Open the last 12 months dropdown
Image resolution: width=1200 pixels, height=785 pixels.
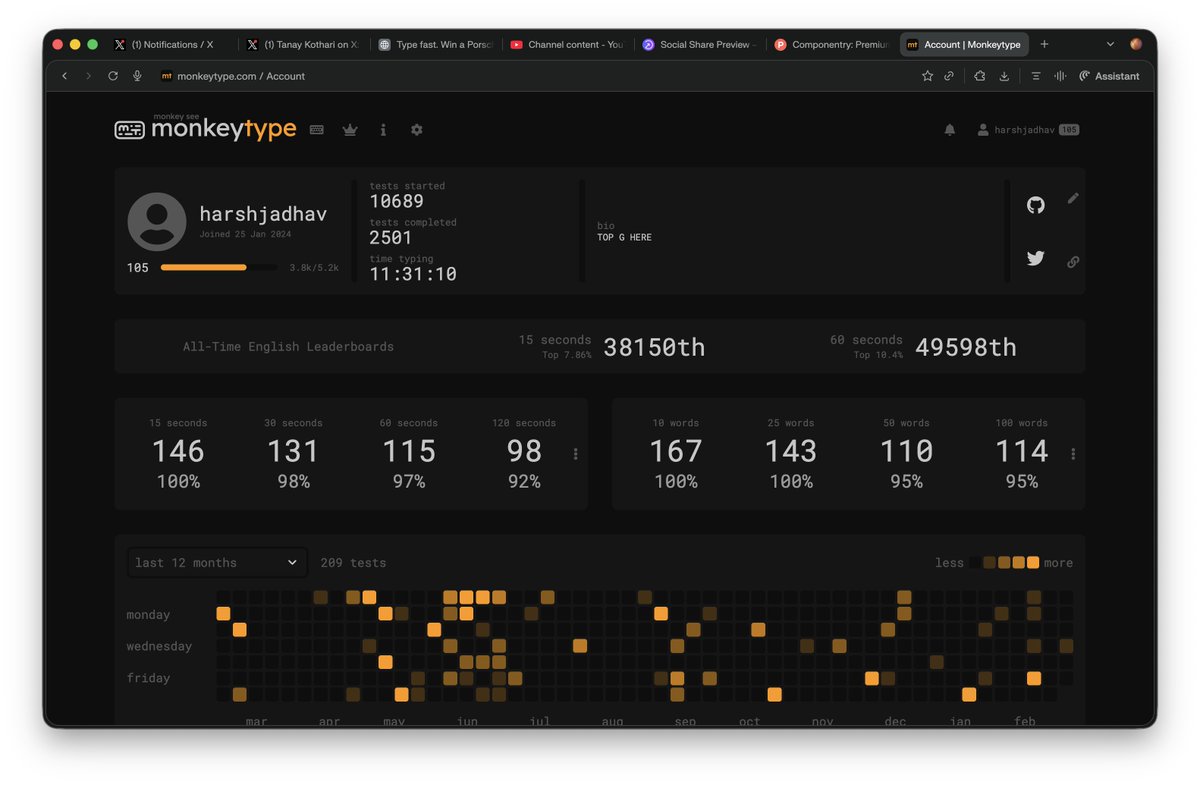pyautogui.click(x=217, y=563)
